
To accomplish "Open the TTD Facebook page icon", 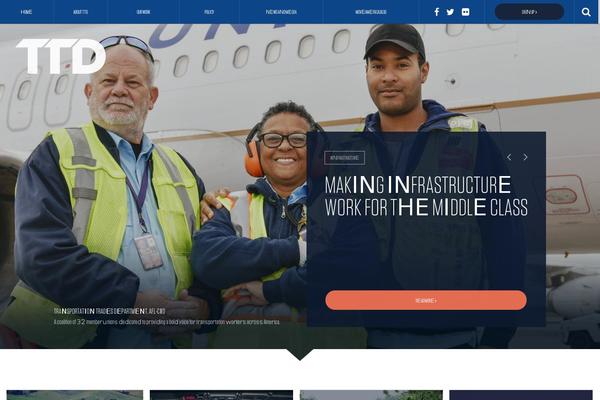I will [x=437, y=12].
